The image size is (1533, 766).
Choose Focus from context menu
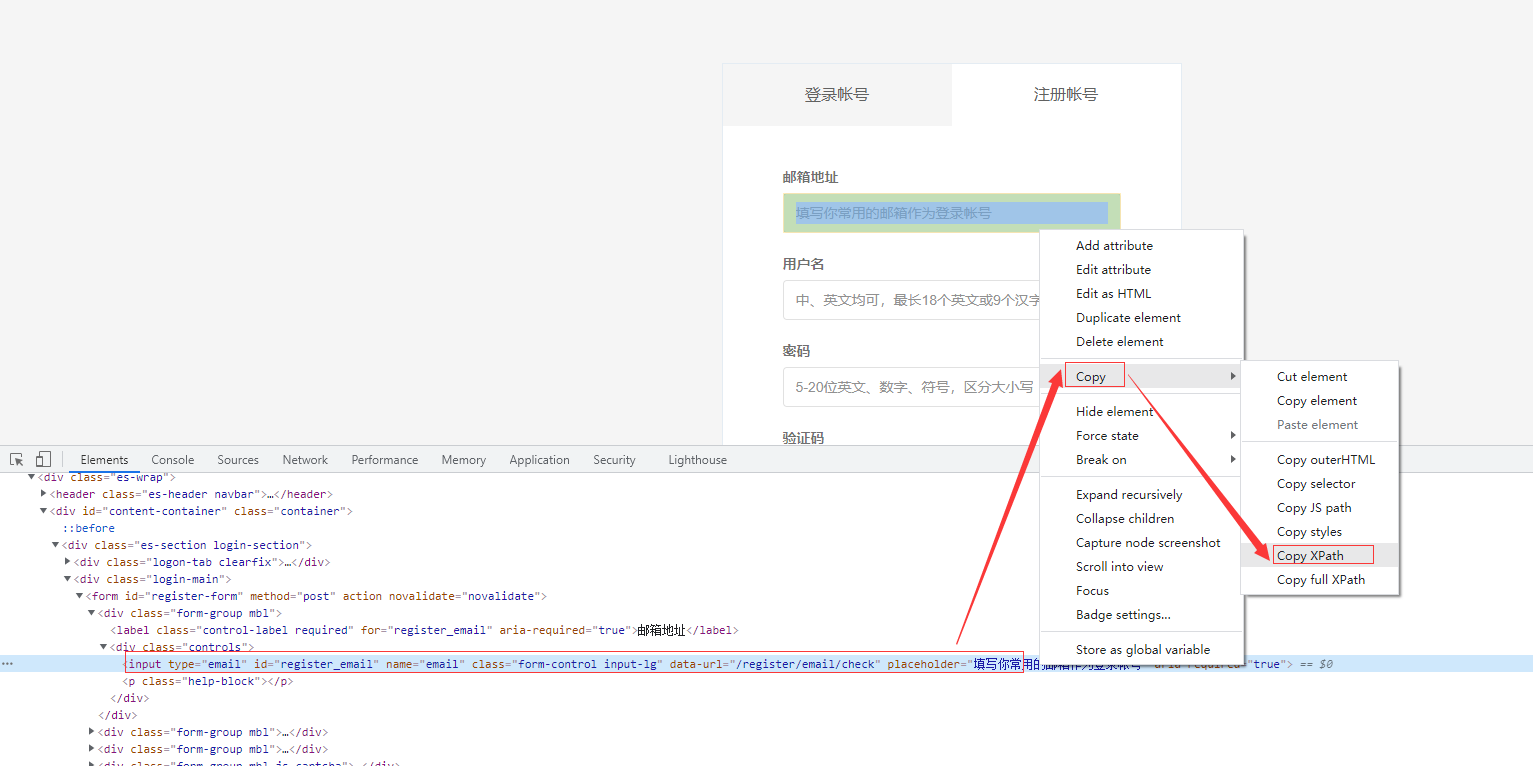coord(1141,591)
